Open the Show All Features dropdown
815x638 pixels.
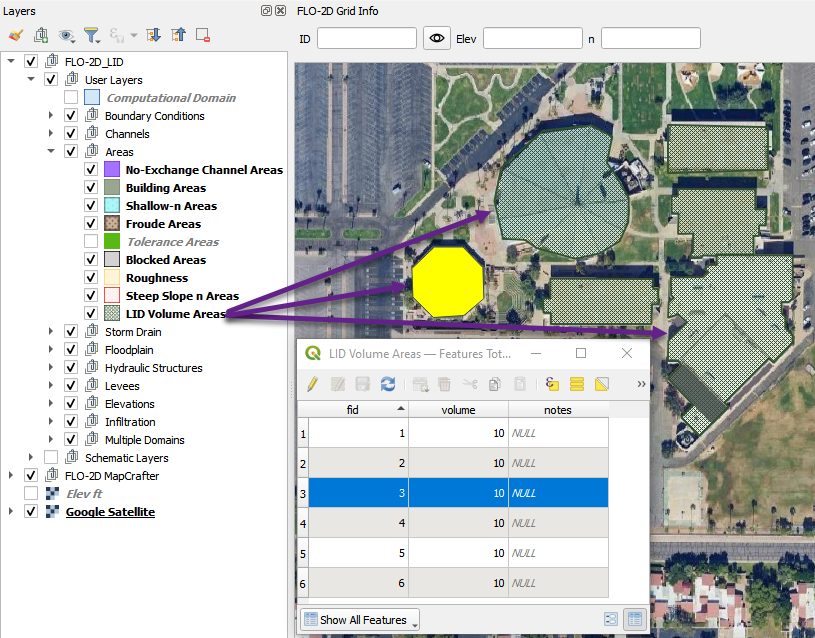[x=359, y=620]
